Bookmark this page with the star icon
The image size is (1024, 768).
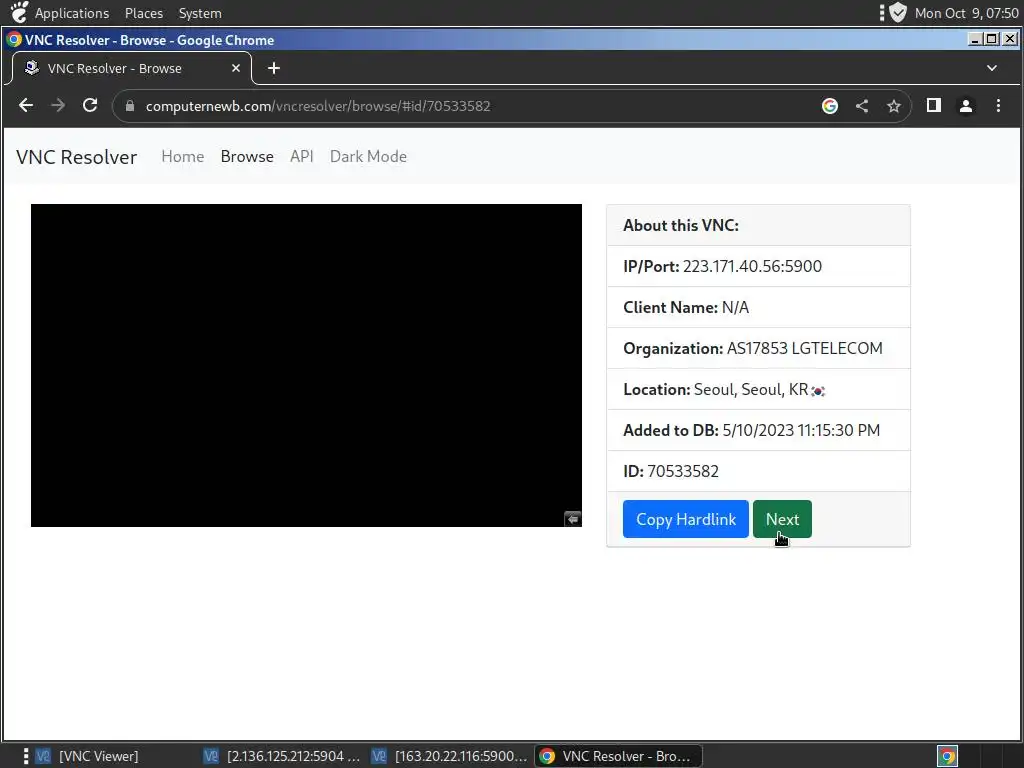[893, 106]
